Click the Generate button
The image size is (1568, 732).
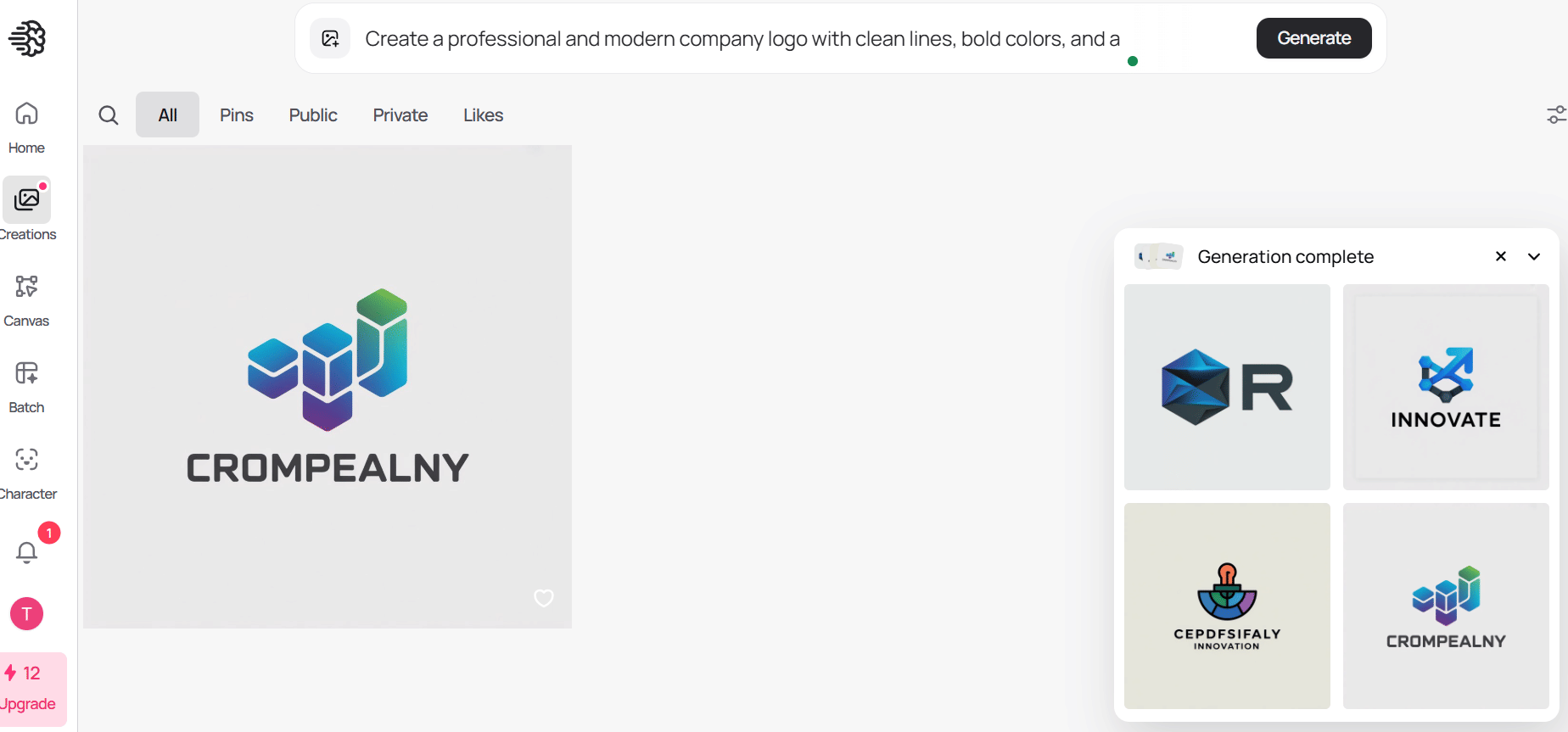pos(1313,37)
